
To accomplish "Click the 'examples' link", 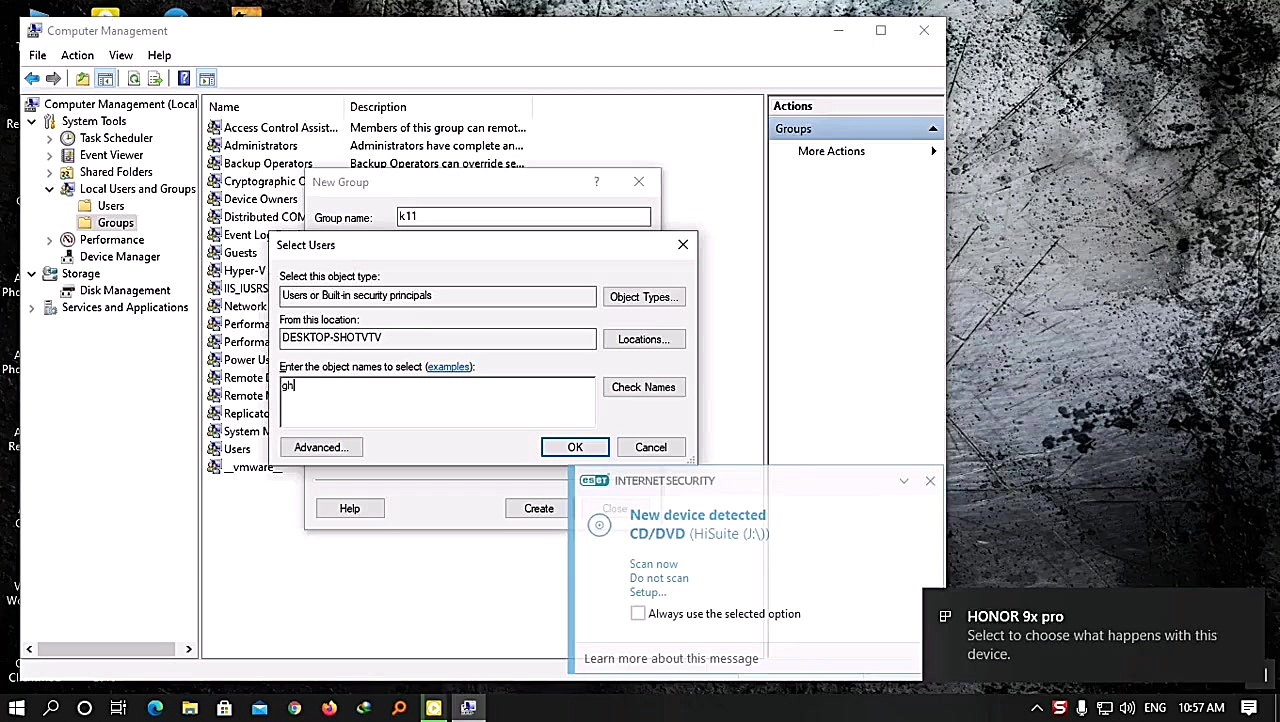I will point(448,367).
